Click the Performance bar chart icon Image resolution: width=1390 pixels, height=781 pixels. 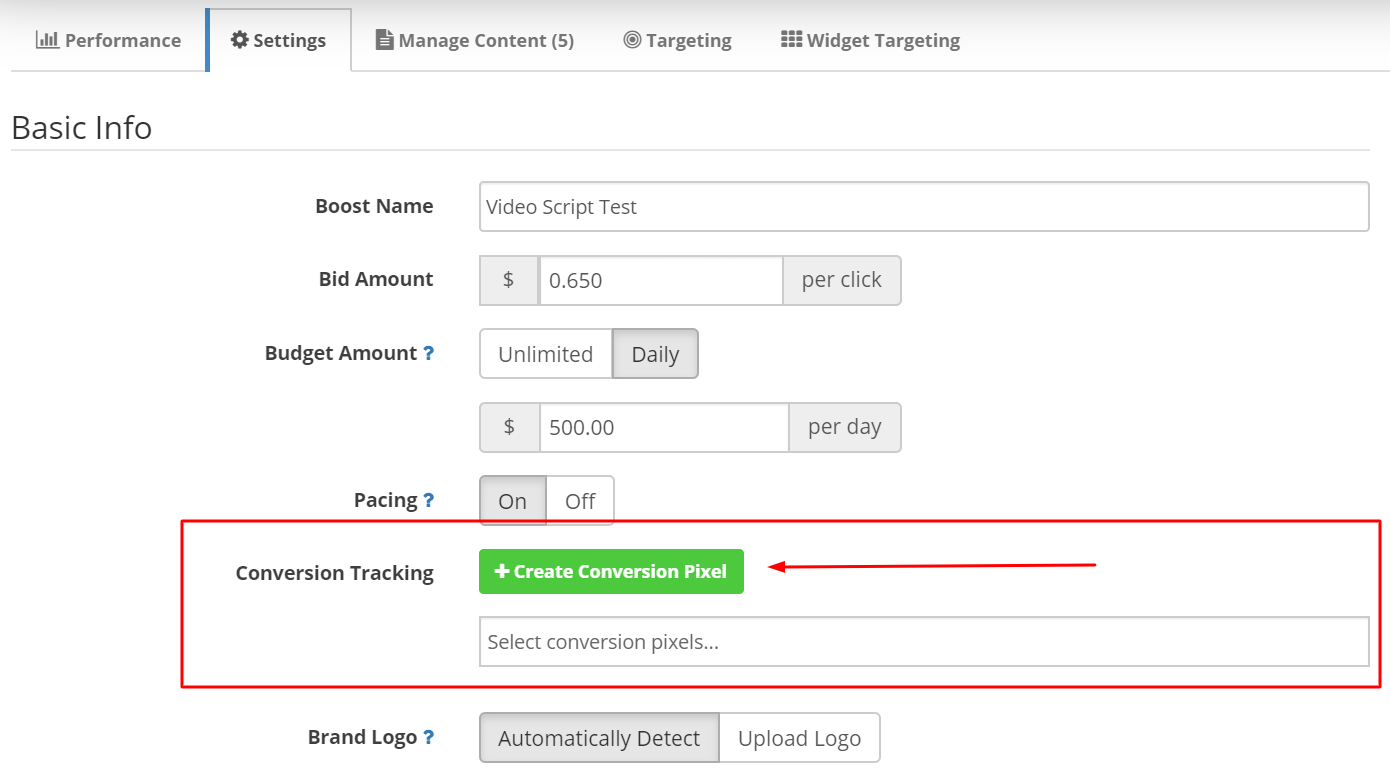click(46, 39)
